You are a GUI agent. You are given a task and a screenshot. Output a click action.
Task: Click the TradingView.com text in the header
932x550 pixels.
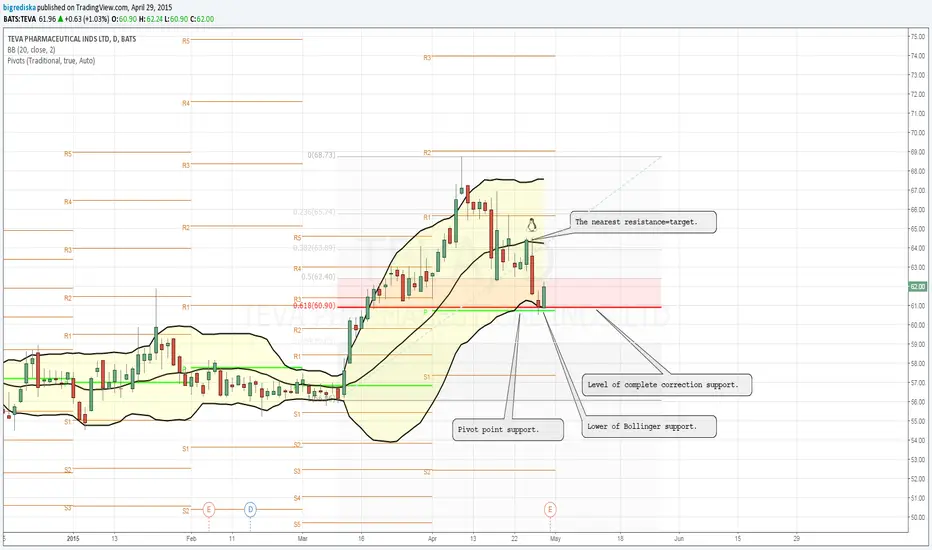point(102,8)
